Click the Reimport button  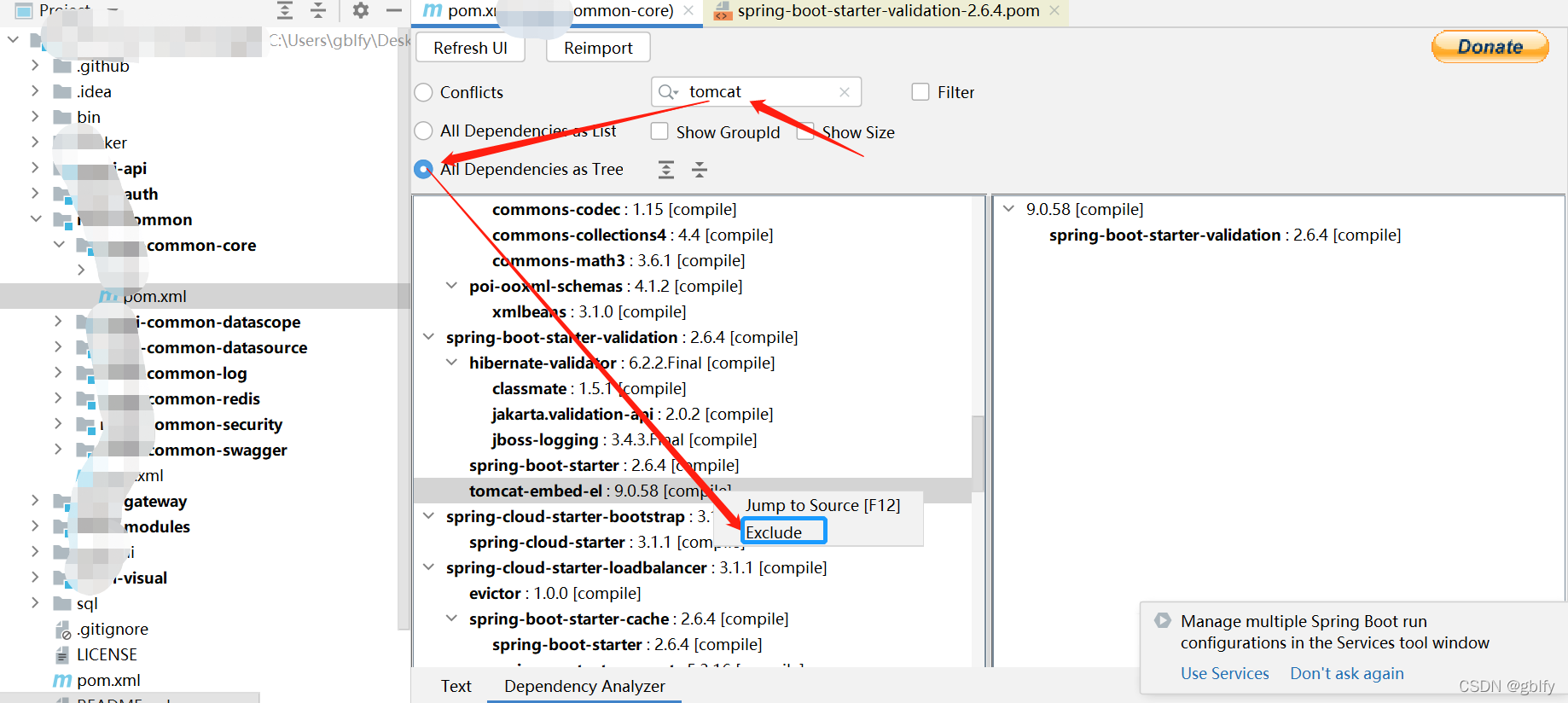point(598,48)
